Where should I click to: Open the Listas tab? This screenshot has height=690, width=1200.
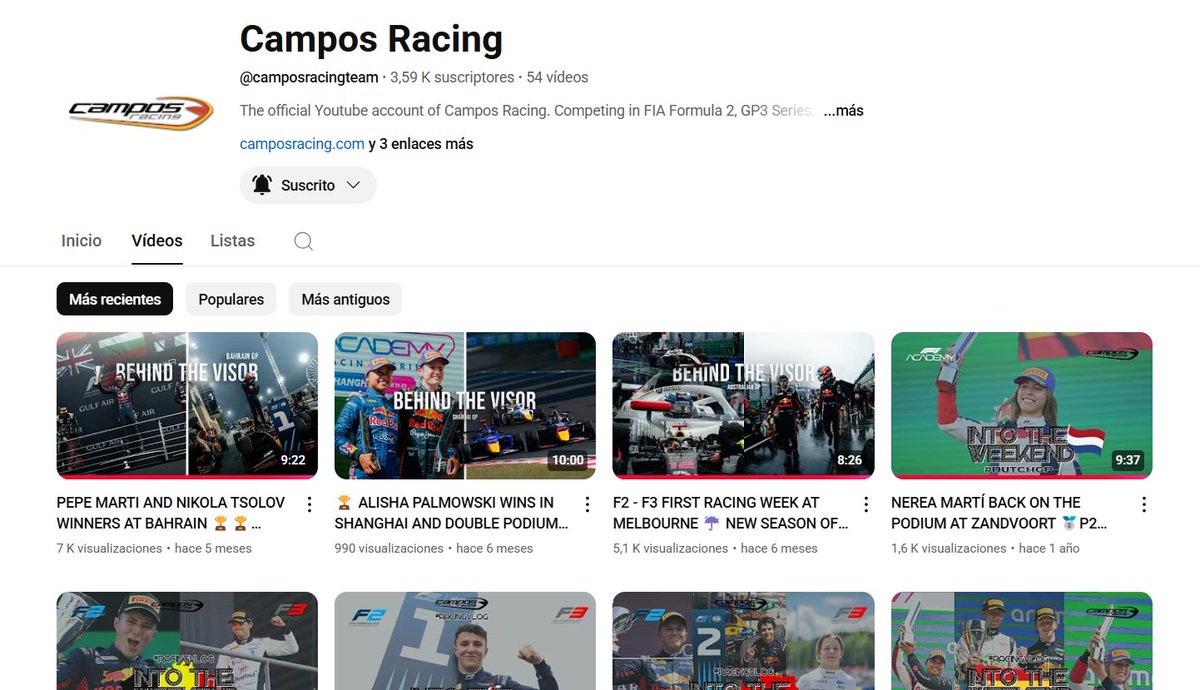click(232, 240)
